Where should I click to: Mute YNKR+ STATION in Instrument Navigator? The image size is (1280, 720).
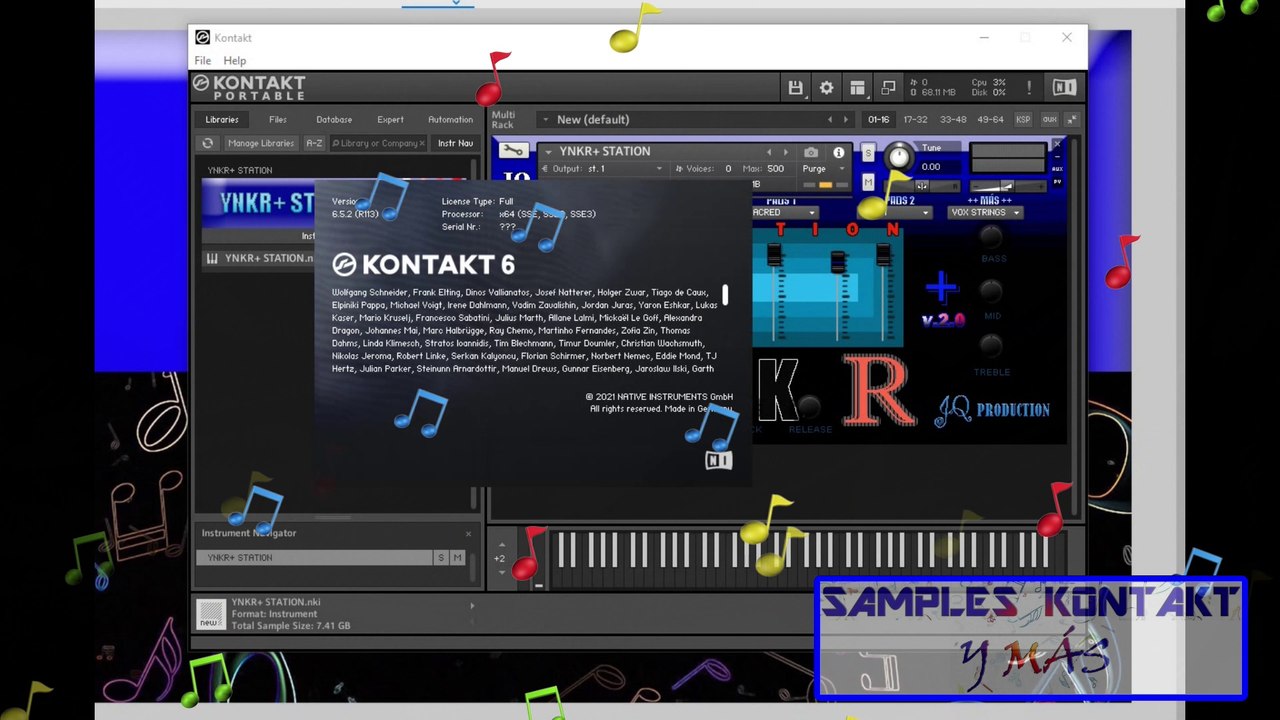pyautogui.click(x=457, y=557)
